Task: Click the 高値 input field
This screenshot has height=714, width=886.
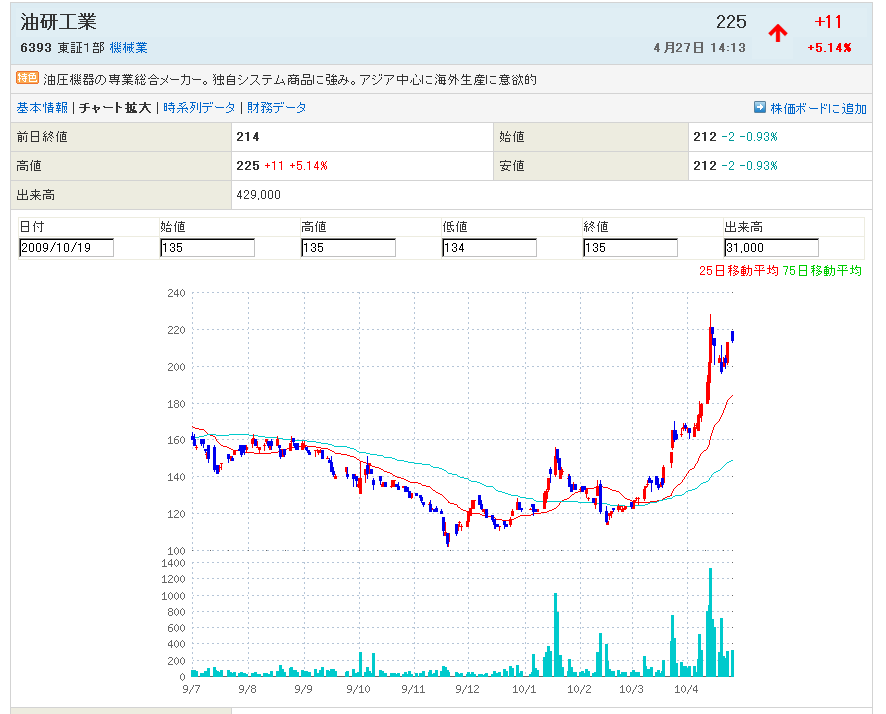Action: coord(348,248)
